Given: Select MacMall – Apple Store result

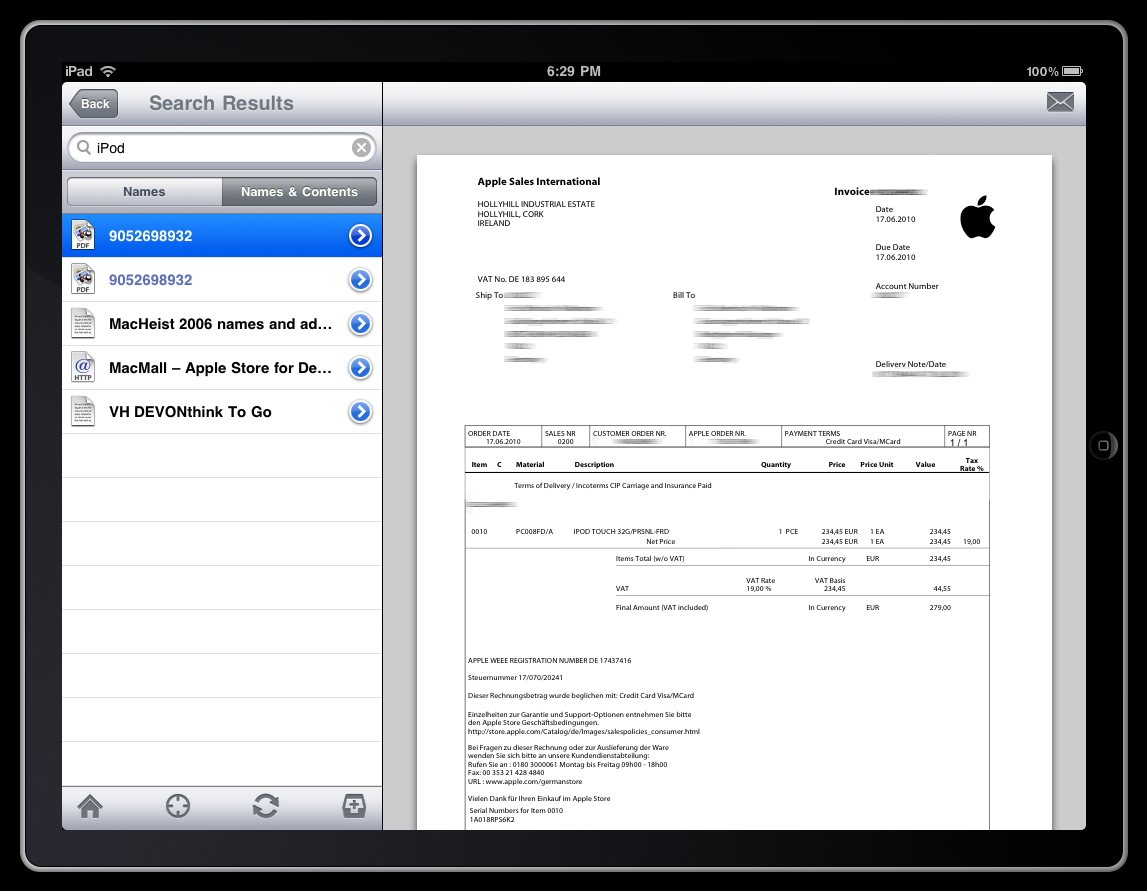Looking at the screenshot, I should [x=222, y=367].
